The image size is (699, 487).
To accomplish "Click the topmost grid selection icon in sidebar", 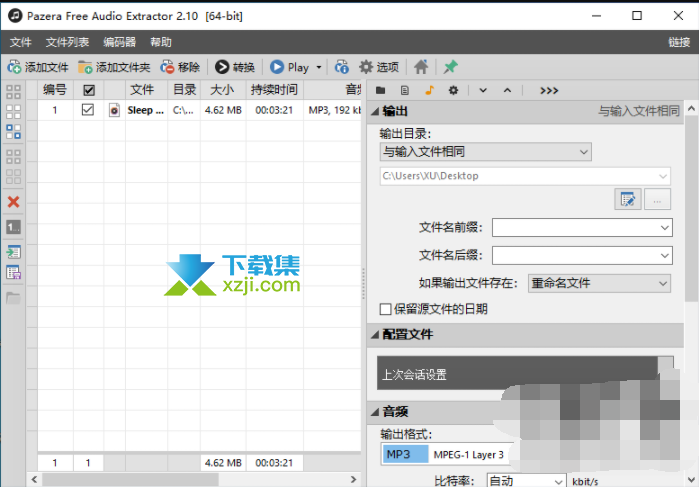I will click(x=13, y=92).
